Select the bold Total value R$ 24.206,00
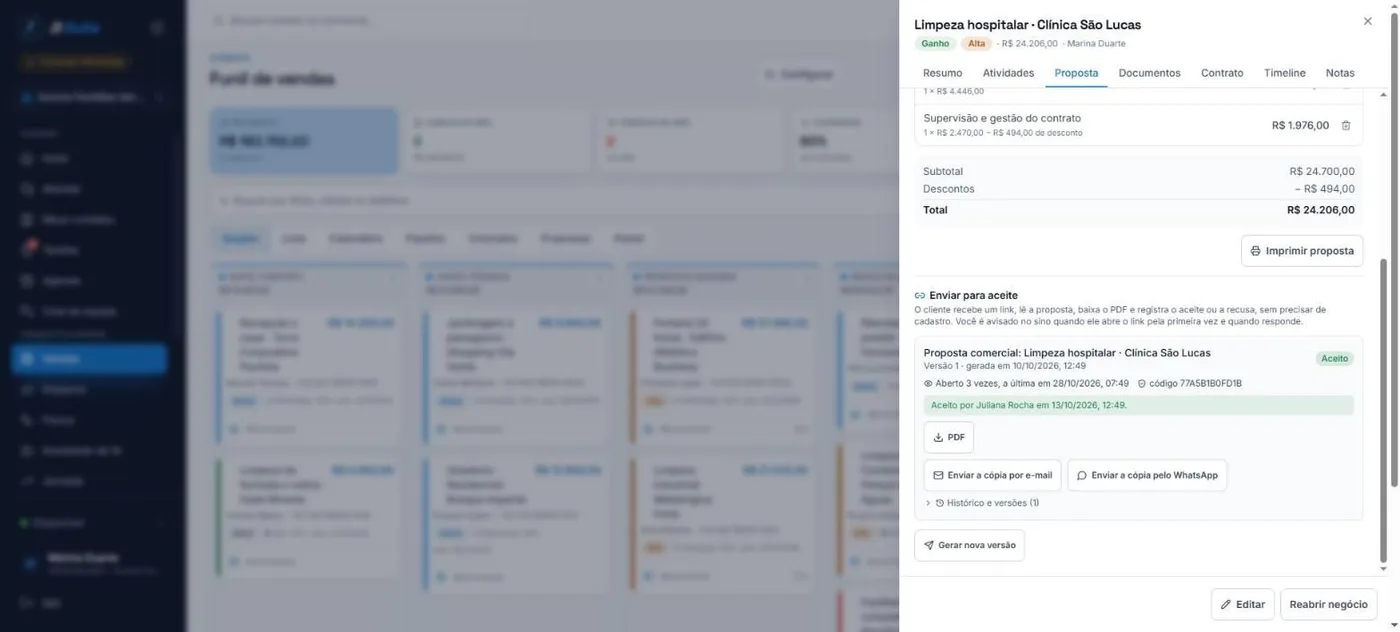This screenshot has width=1400, height=632. tap(1321, 210)
